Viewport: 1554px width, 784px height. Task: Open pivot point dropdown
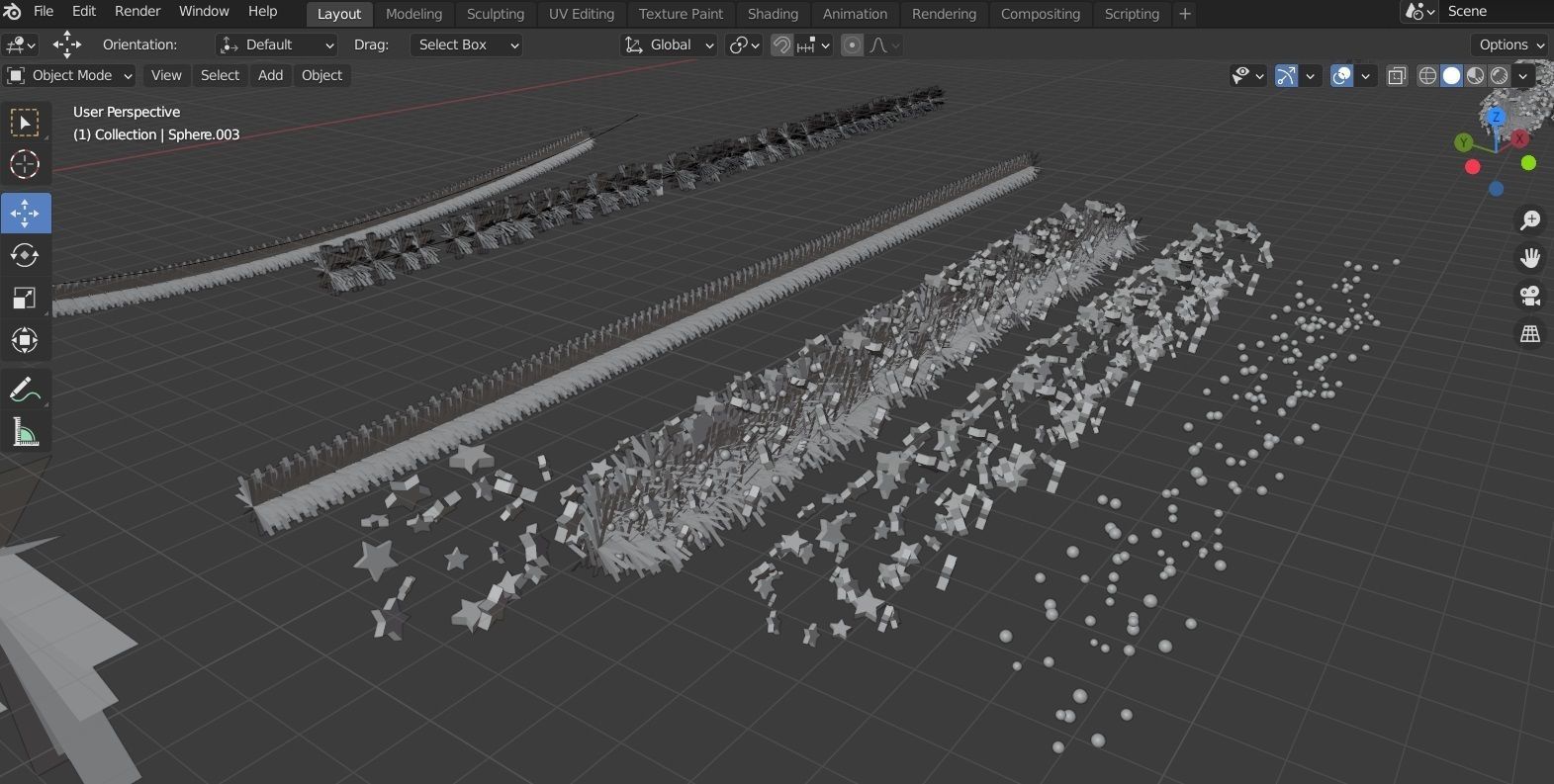tap(744, 44)
